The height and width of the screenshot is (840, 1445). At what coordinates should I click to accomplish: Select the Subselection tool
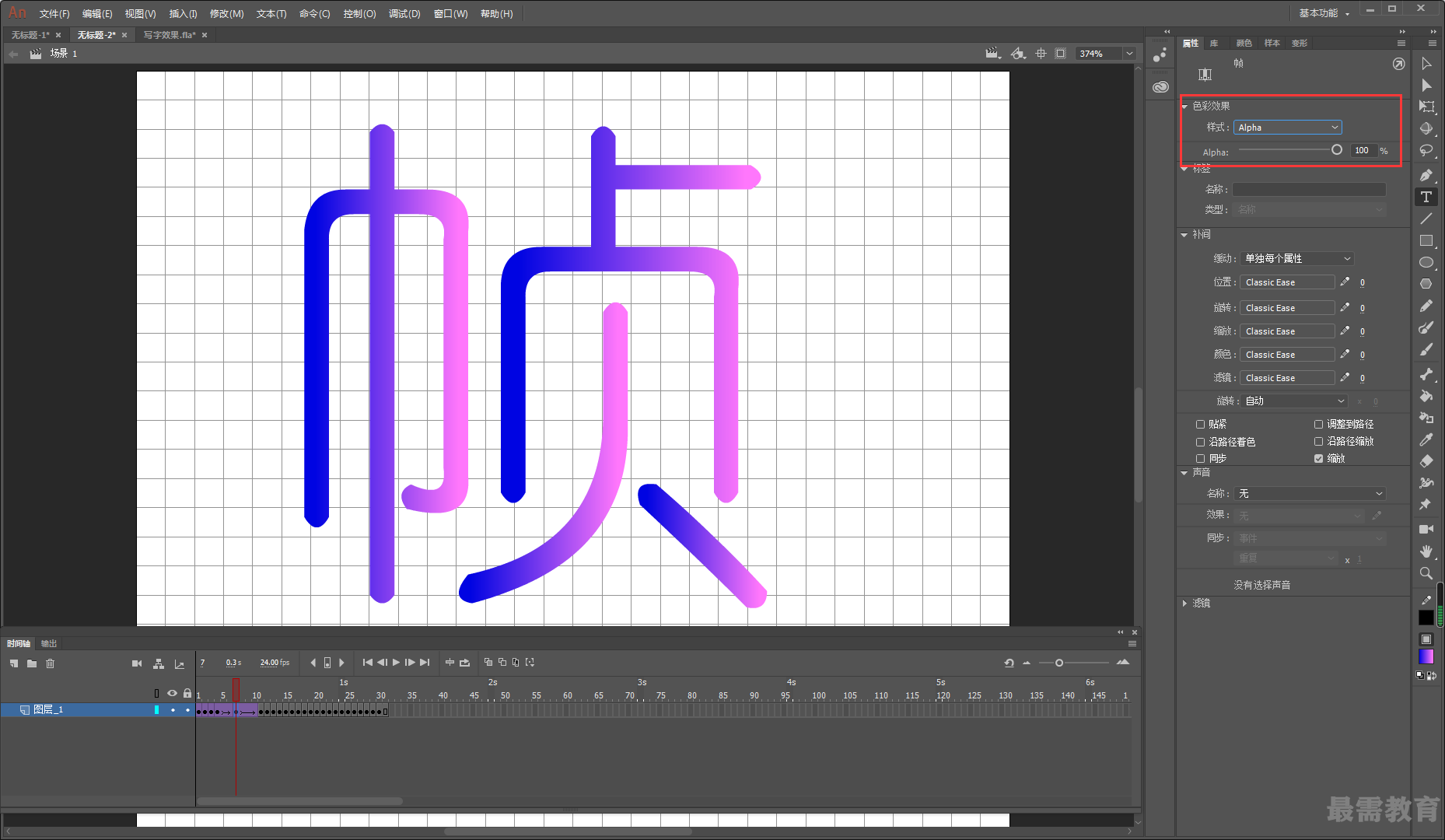coord(1426,86)
